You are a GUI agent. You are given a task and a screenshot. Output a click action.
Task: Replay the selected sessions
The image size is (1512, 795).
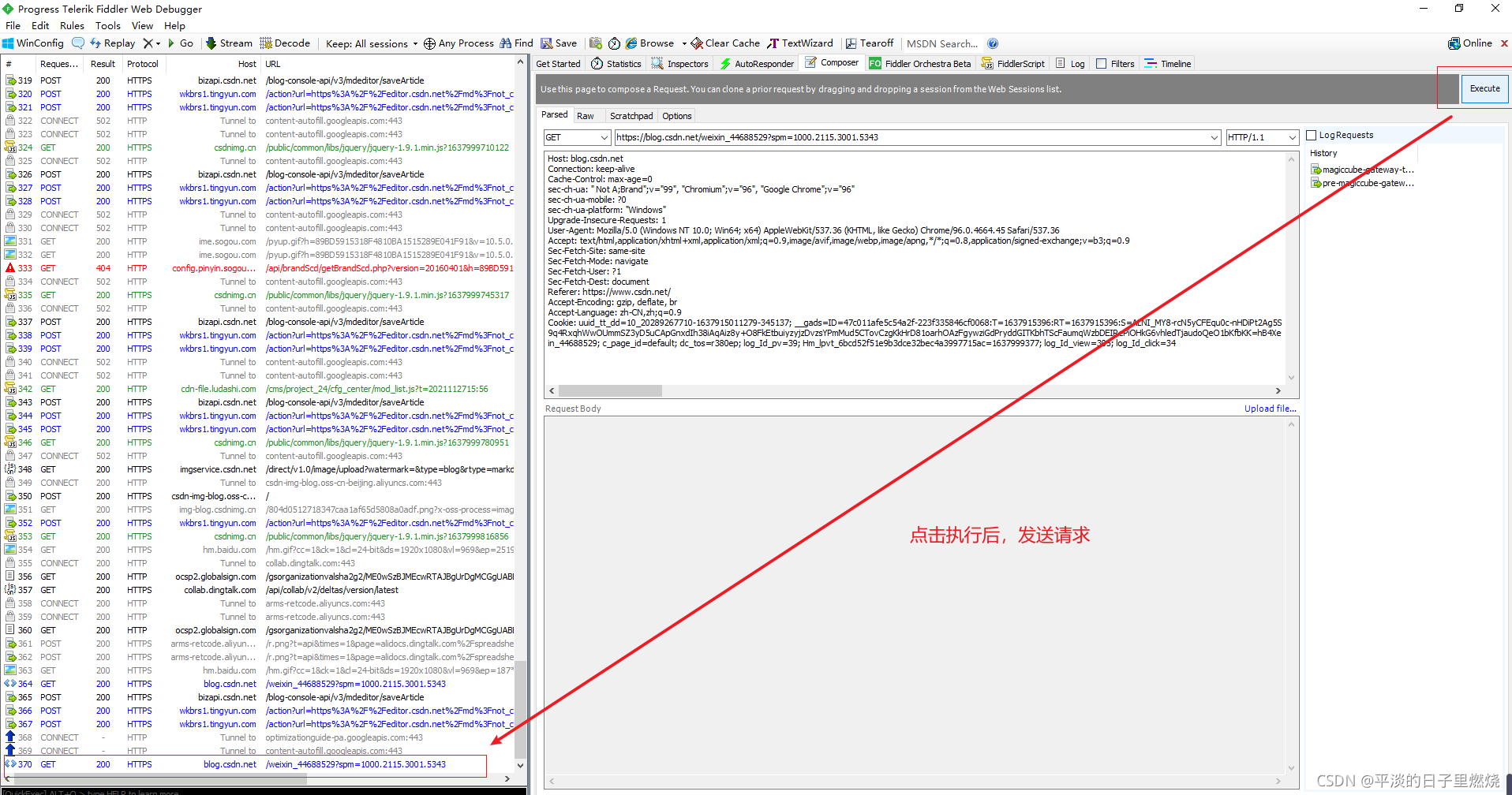112,43
